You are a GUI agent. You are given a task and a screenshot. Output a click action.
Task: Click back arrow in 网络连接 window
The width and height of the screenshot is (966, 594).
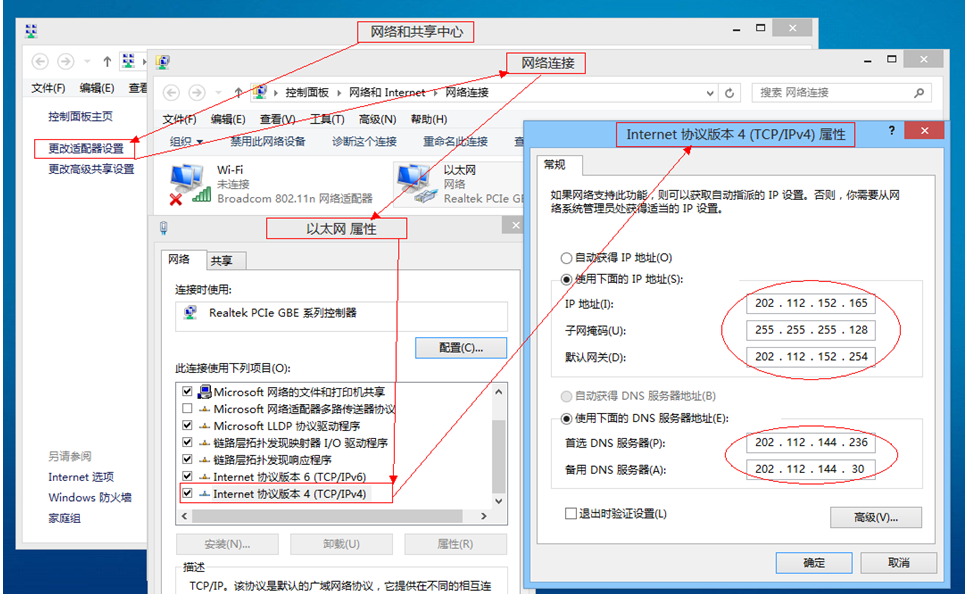coord(171,92)
